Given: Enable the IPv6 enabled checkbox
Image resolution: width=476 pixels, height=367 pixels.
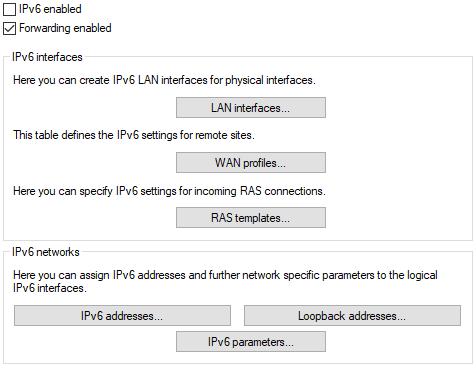Looking at the screenshot, I should pos(9,9).
